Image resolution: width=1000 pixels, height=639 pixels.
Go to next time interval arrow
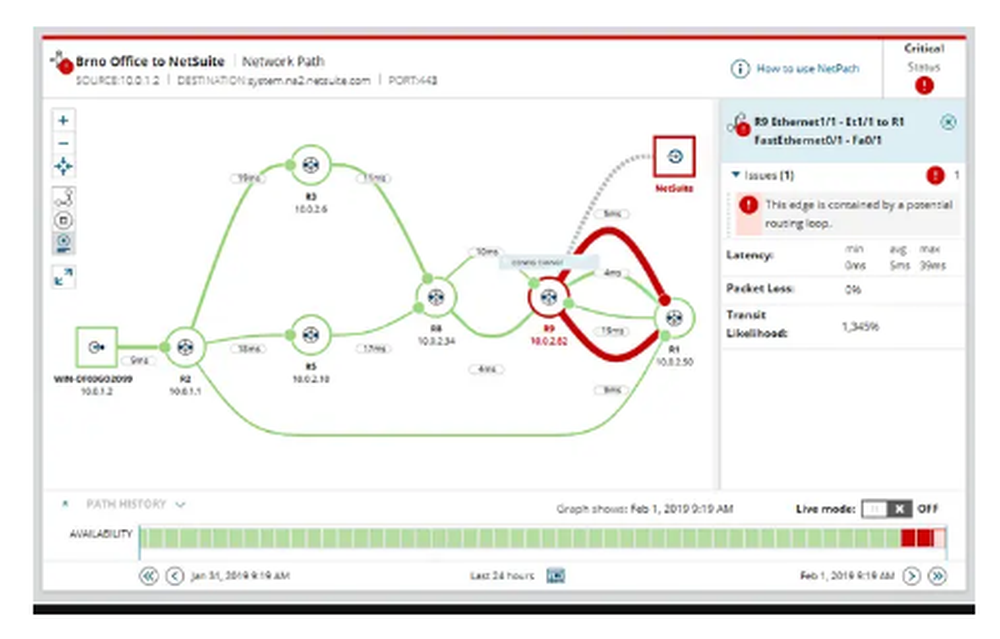point(912,576)
